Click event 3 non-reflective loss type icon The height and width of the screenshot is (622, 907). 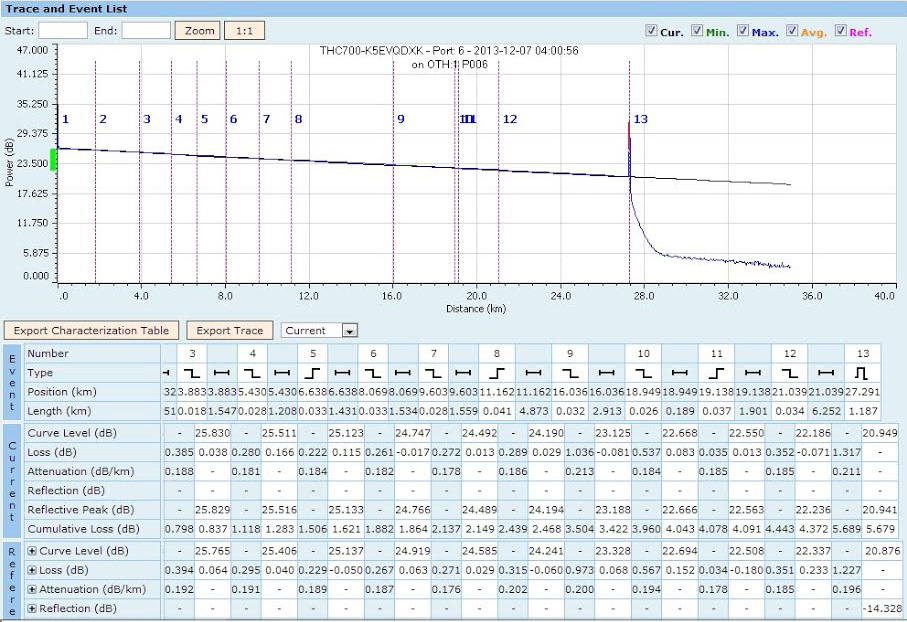[192, 373]
